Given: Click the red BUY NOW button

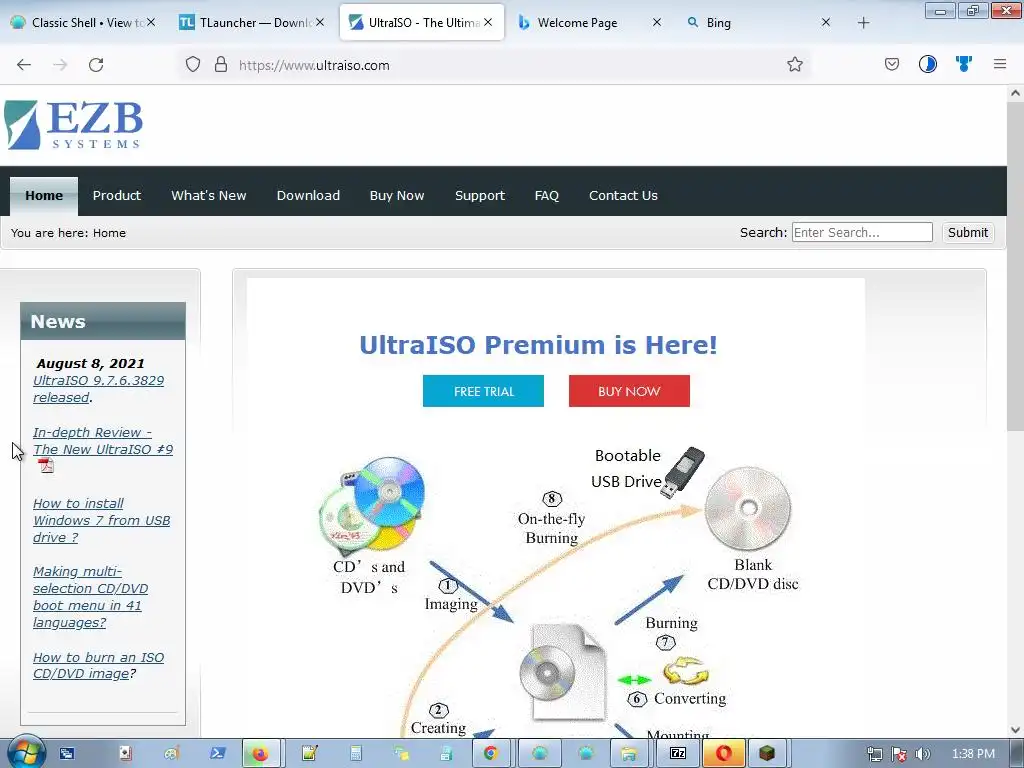Looking at the screenshot, I should click(x=629, y=391).
